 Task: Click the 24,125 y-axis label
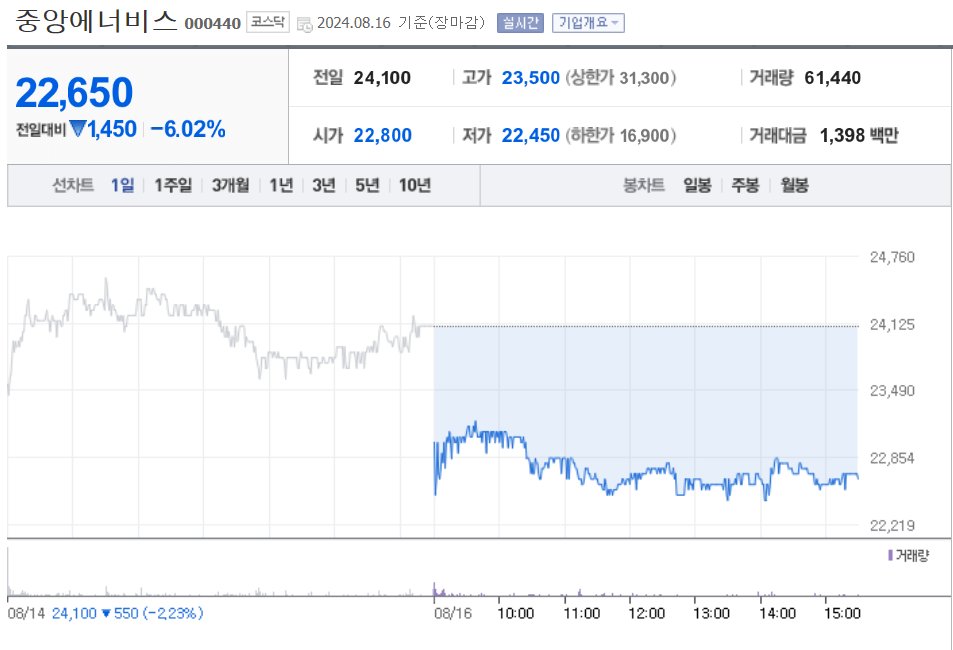[892, 325]
